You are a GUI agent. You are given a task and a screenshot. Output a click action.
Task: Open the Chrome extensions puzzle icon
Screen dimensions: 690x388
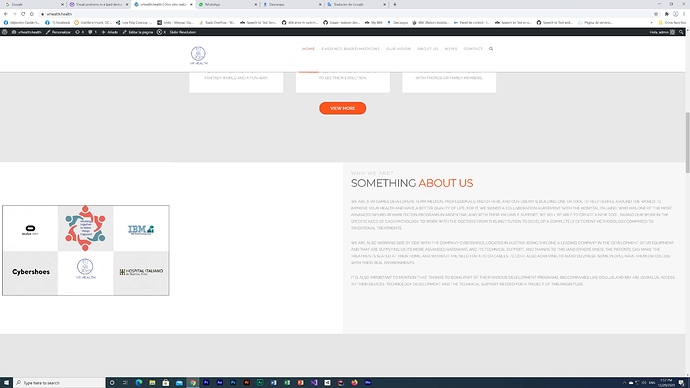pyautogui.click(x=667, y=14)
